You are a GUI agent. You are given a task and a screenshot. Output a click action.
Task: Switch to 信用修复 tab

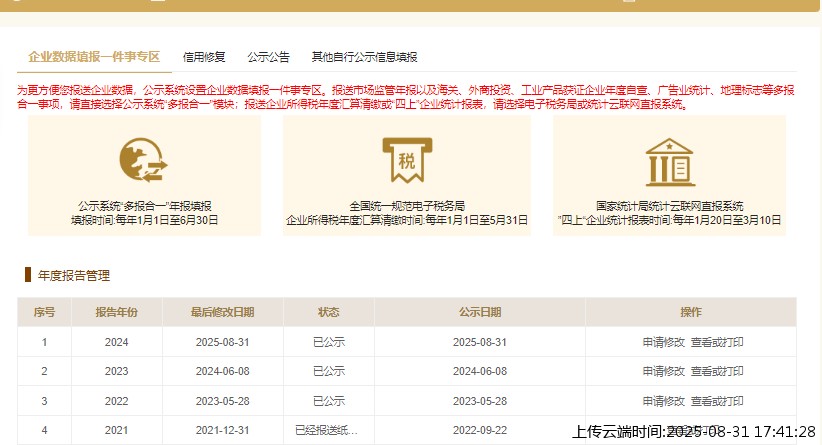[204, 57]
